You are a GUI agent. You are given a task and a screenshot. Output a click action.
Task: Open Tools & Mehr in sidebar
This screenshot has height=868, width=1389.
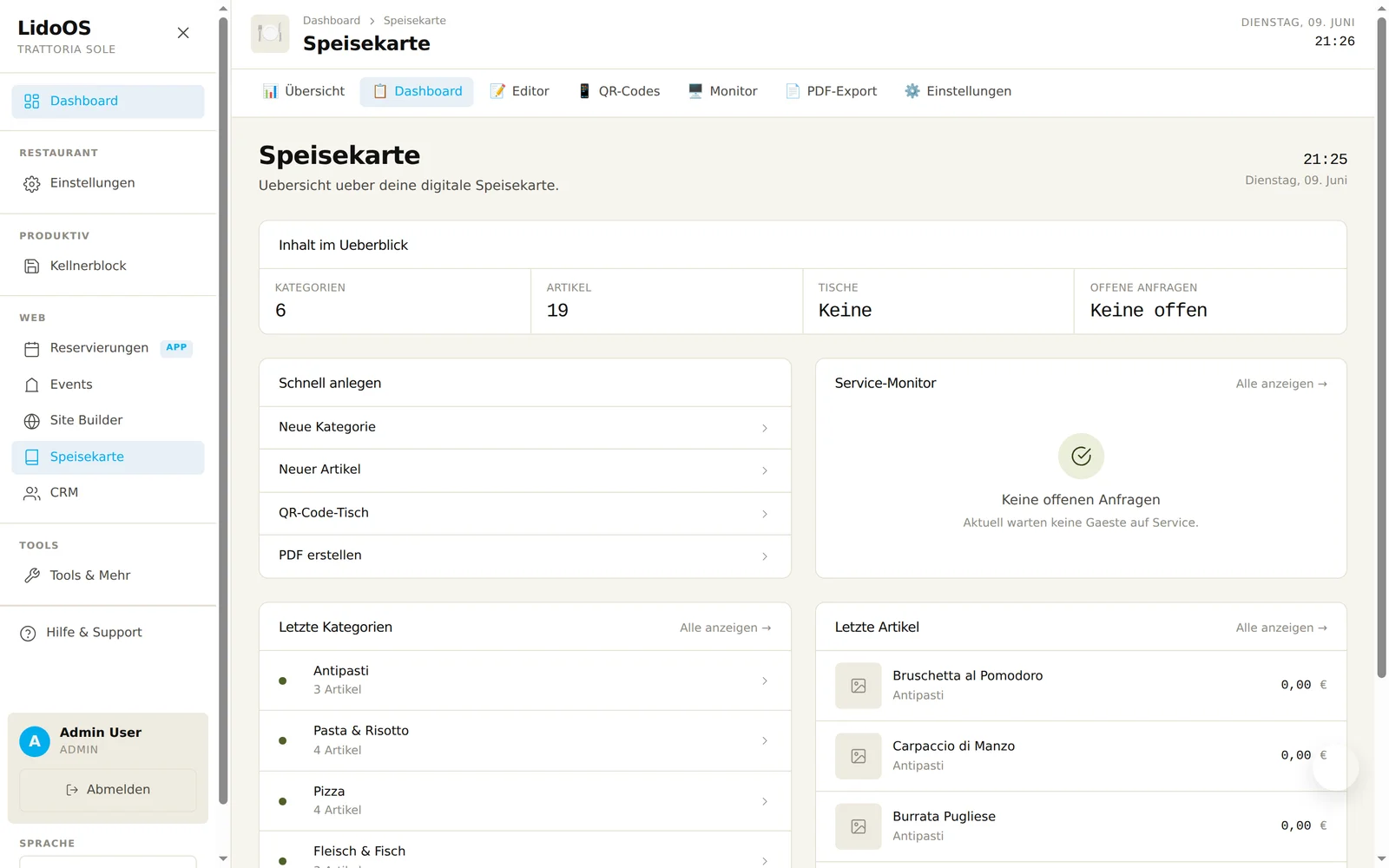tap(108, 575)
